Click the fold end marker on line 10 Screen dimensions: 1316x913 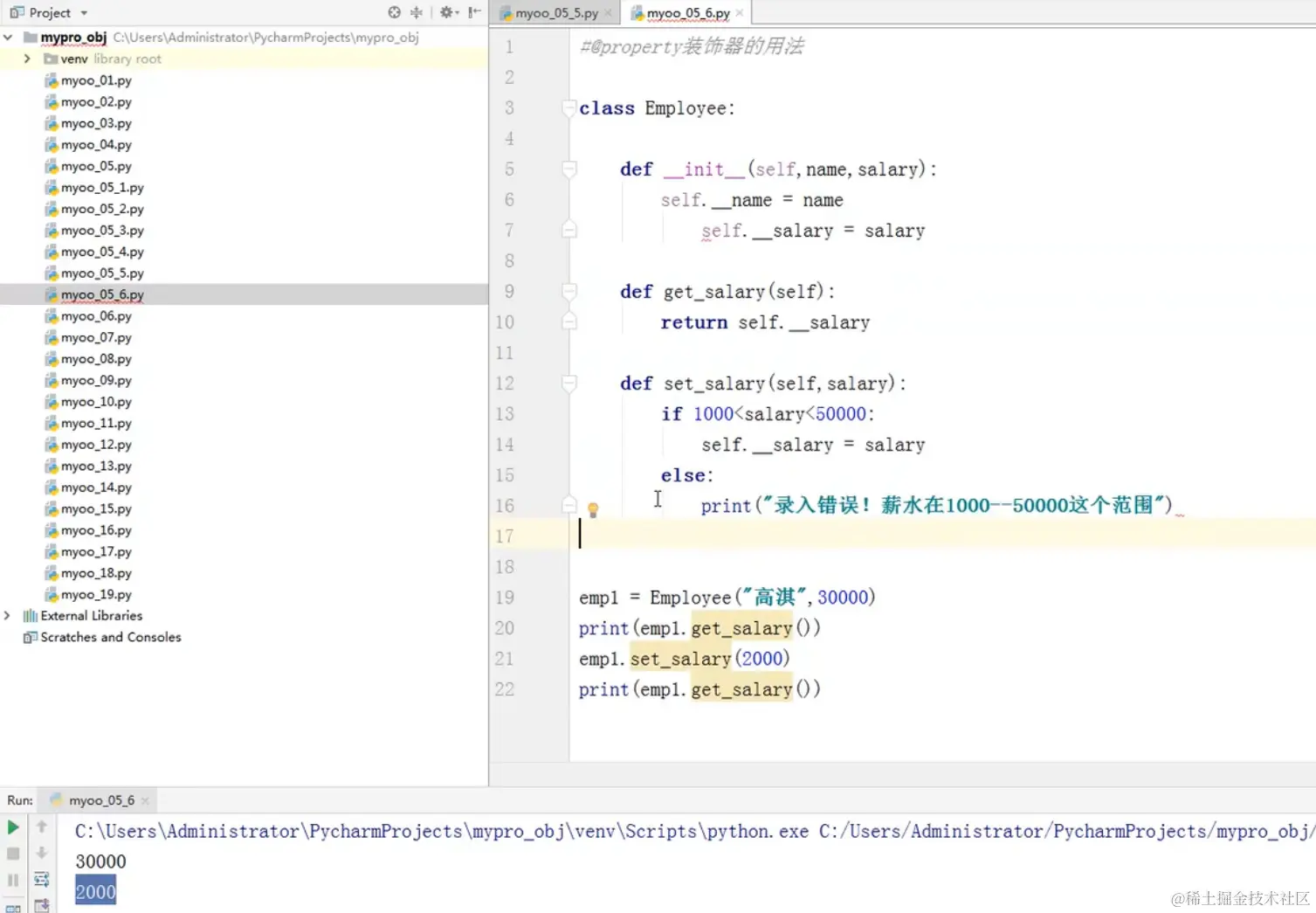569,322
